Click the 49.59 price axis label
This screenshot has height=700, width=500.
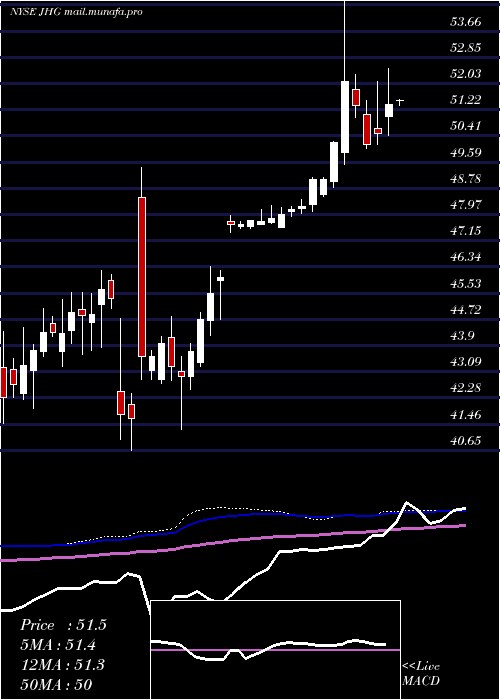click(466, 152)
